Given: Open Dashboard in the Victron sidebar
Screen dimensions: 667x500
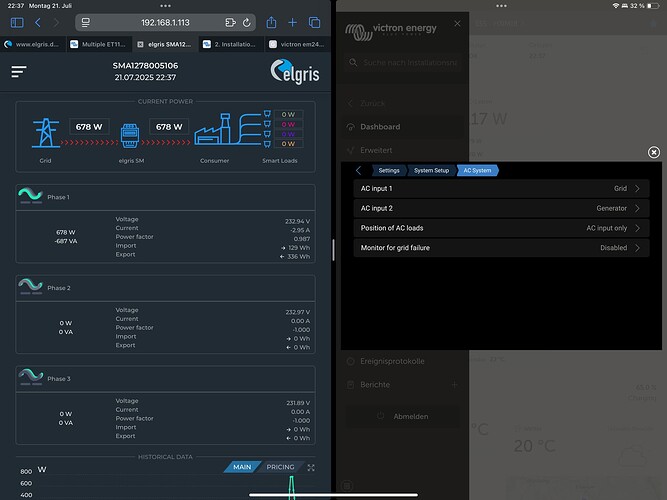Looking at the screenshot, I should (380, 127).
